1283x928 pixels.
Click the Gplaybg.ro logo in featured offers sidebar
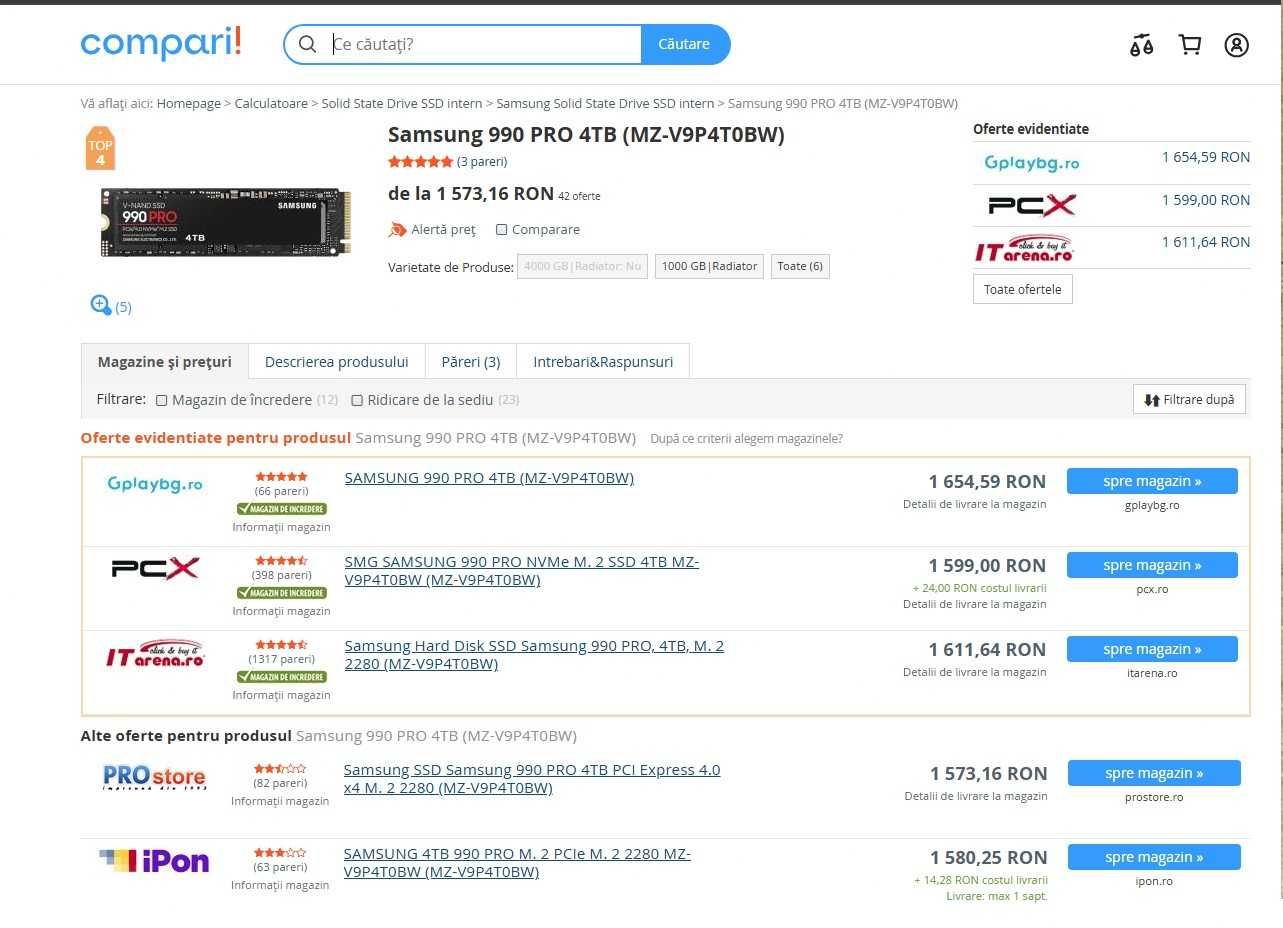point(1031,162)
